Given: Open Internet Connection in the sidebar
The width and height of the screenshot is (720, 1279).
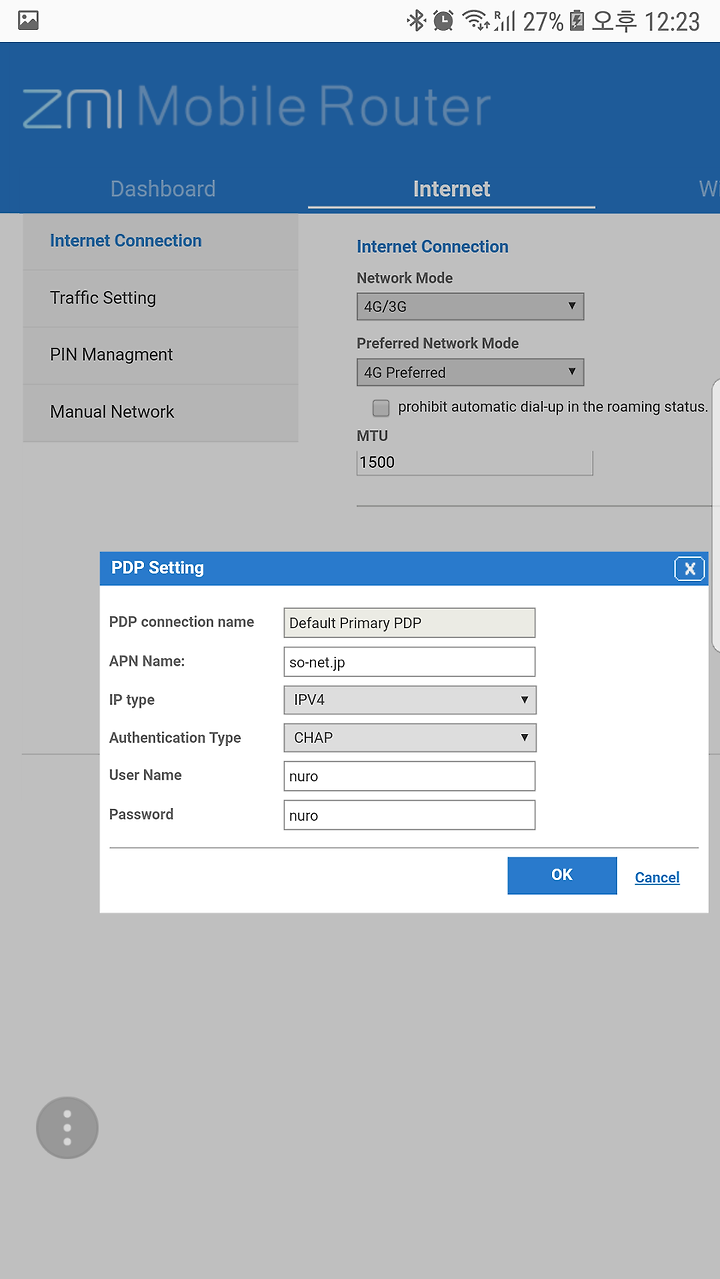Looking at the screenshot, I should (160, 241).
